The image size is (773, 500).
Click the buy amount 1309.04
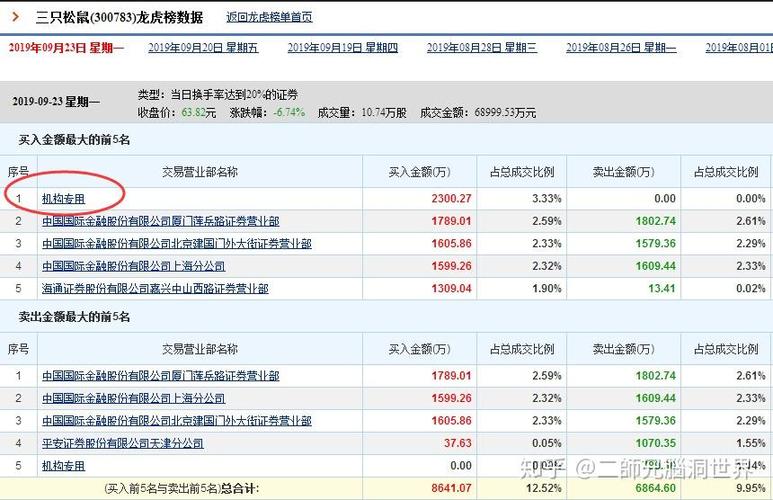[452, 288]
